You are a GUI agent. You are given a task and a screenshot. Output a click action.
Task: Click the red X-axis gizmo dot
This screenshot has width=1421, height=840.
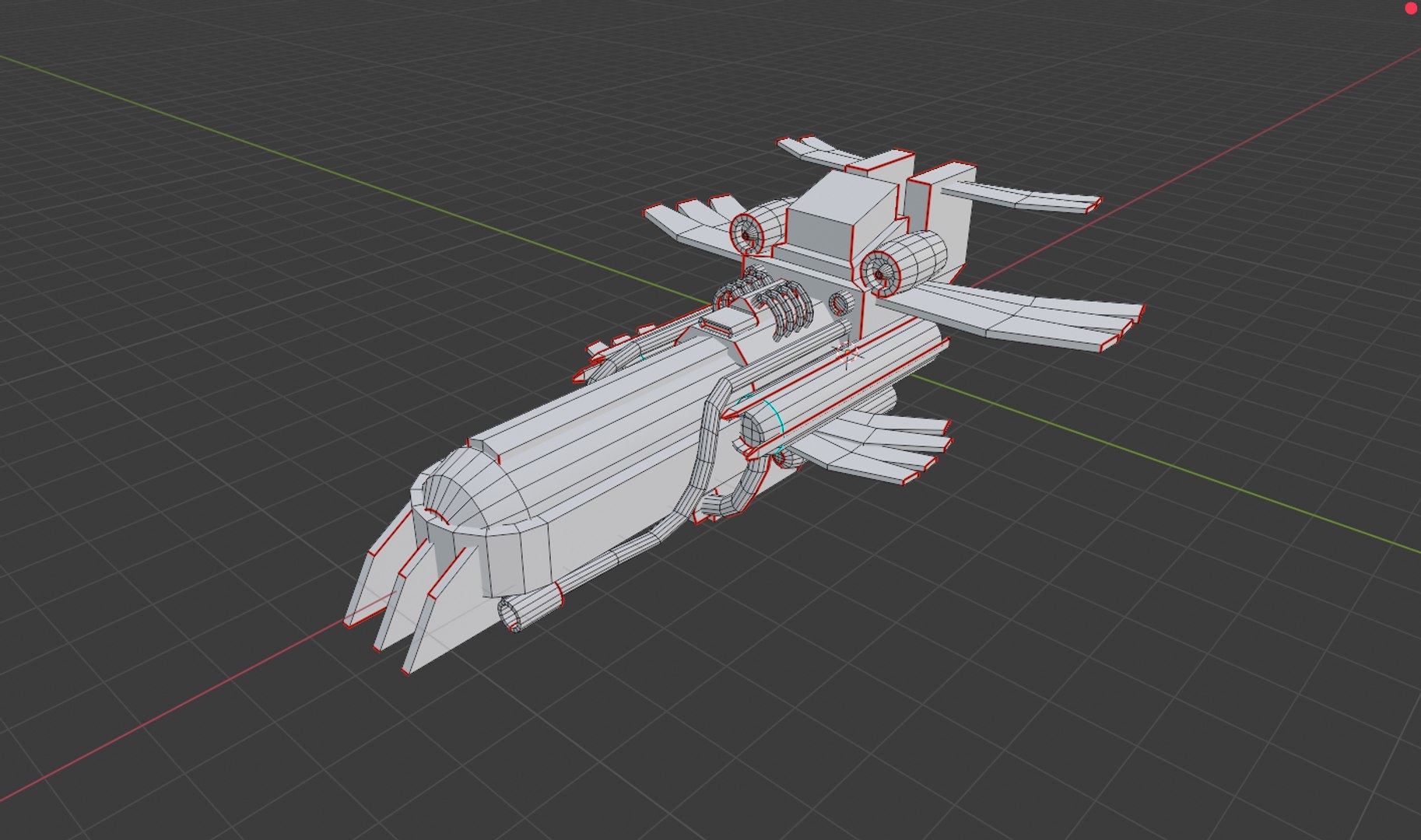1412,8
